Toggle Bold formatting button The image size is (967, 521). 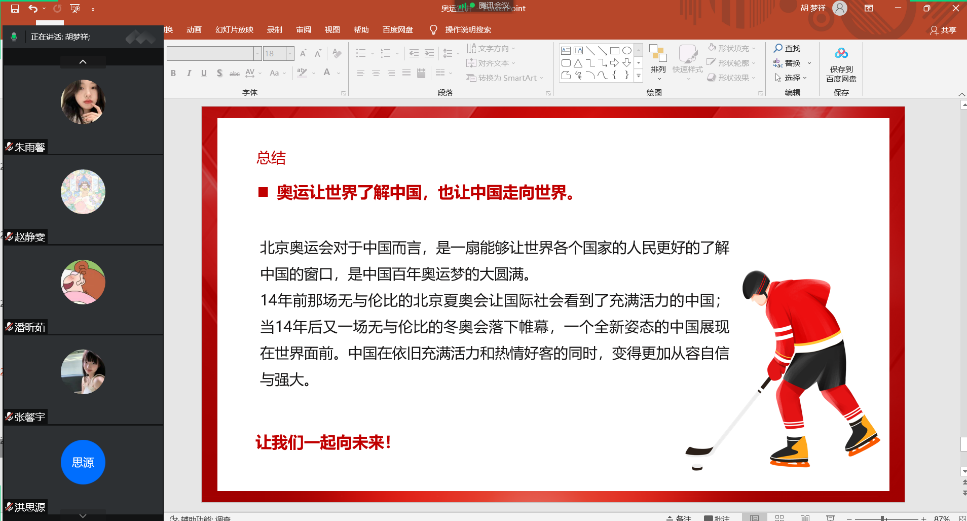click(x=173, y=73)
